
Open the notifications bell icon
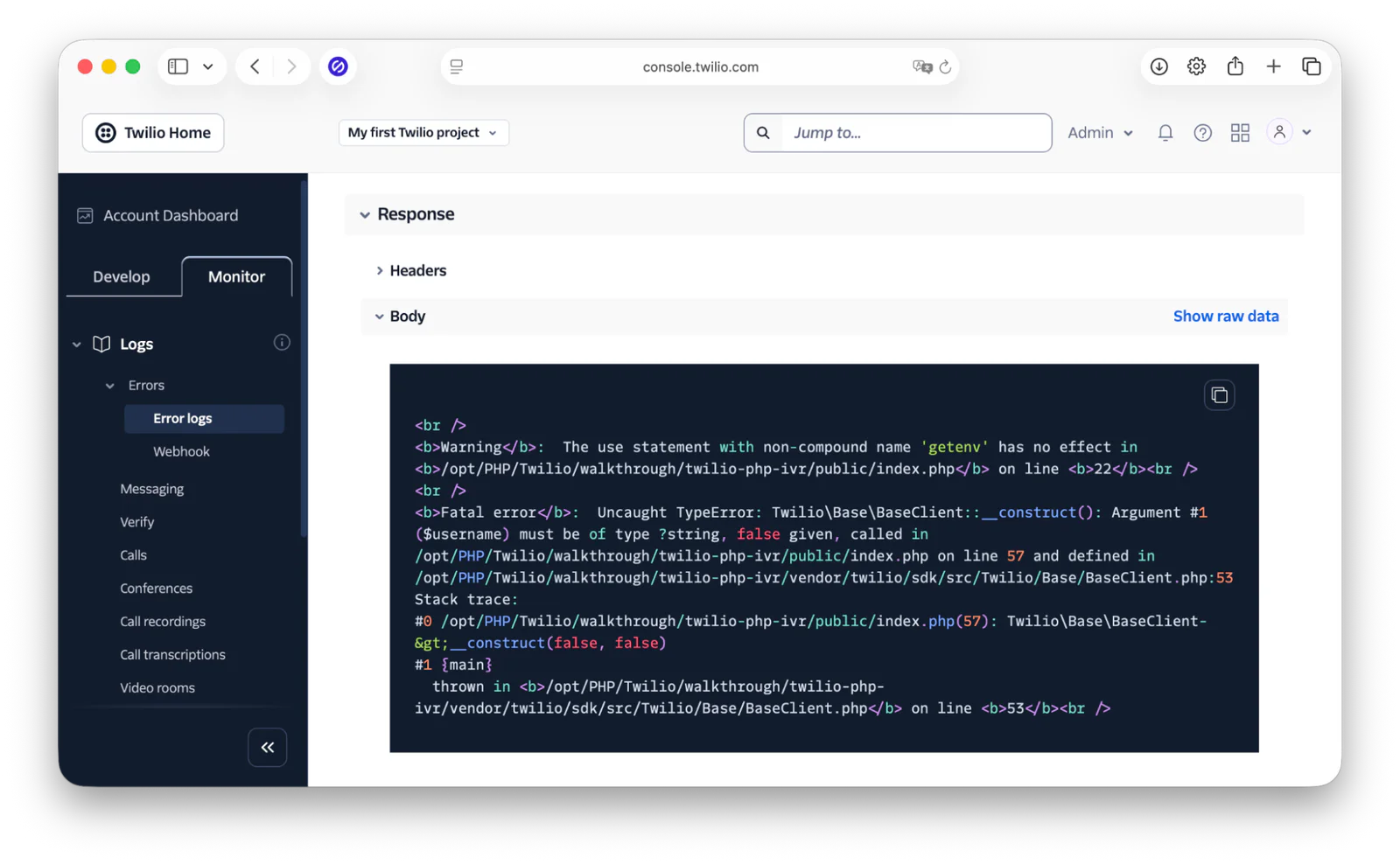point(1165,132)
